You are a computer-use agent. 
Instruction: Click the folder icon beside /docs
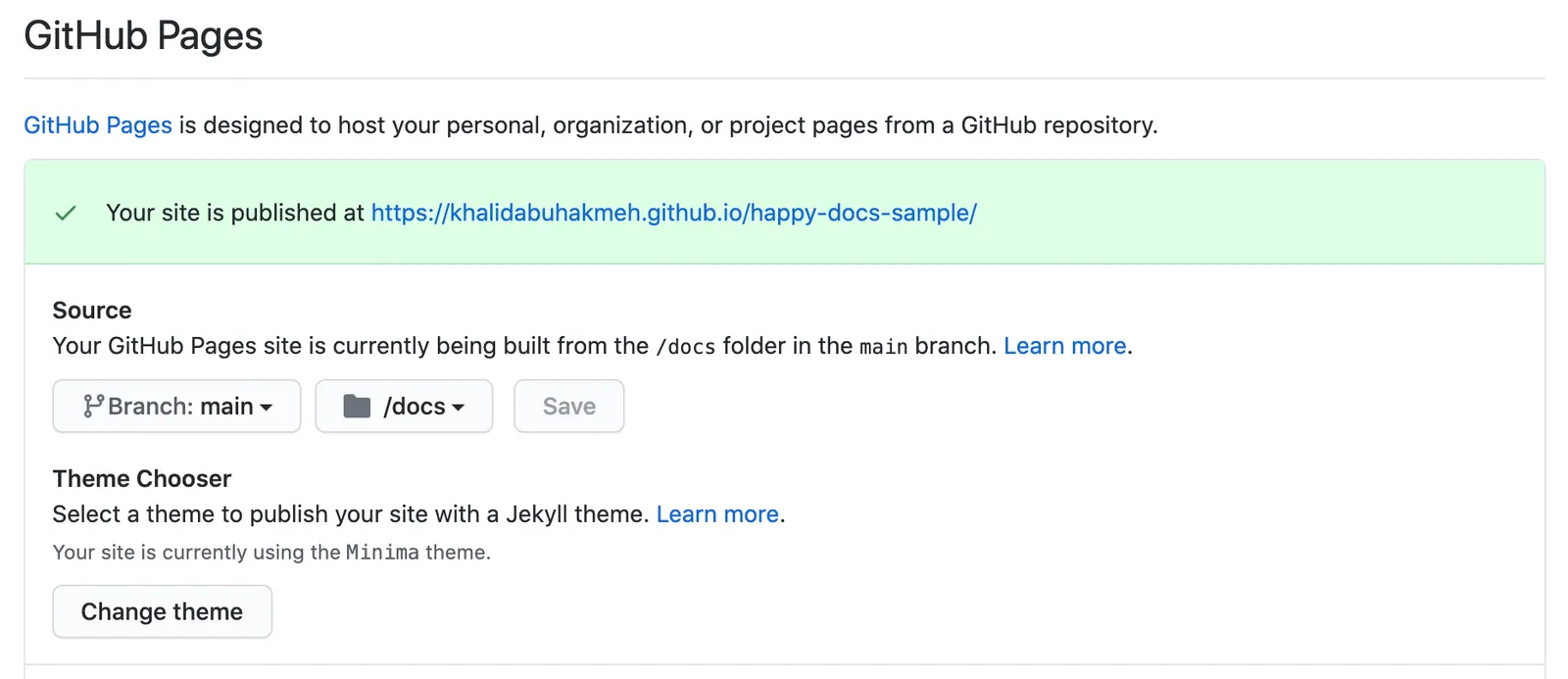click(x=357, y=406)
